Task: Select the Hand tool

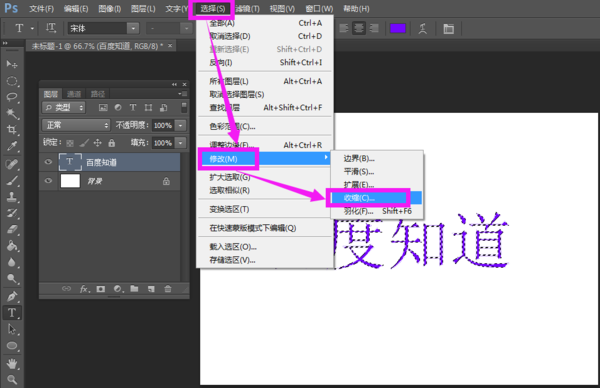Action: pos(12,364)
